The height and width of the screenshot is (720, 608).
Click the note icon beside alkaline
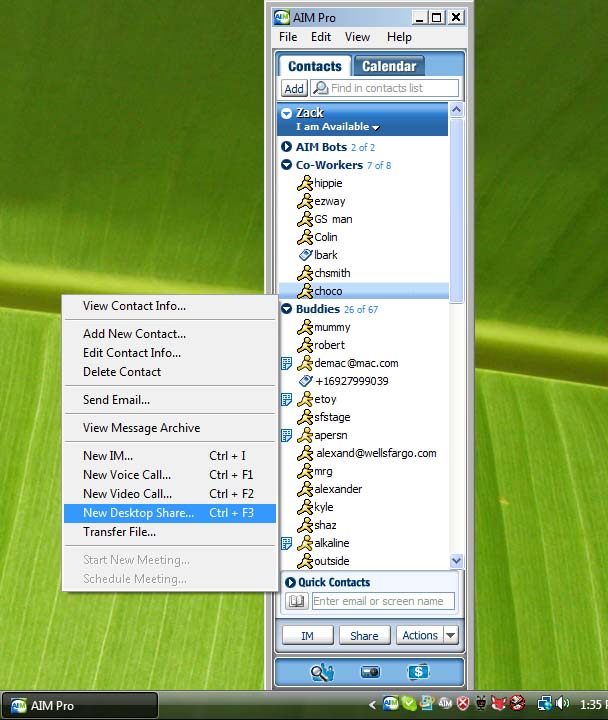pyautogui.click(x=286, y=543)
